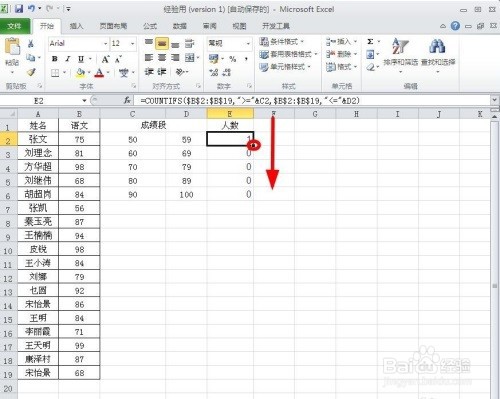
Task: Align text left
Action: (x=149, y=58)
